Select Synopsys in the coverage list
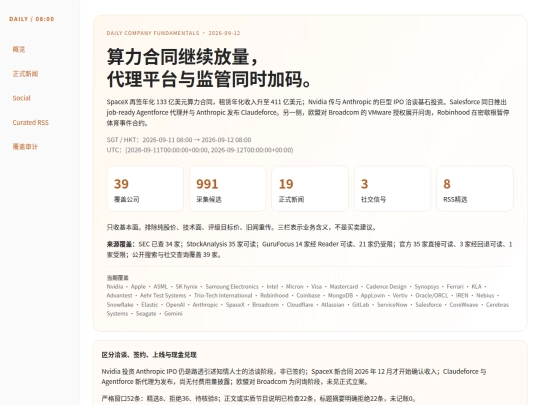Viewport: 540px width, 405px height. [x=426, y=287]
